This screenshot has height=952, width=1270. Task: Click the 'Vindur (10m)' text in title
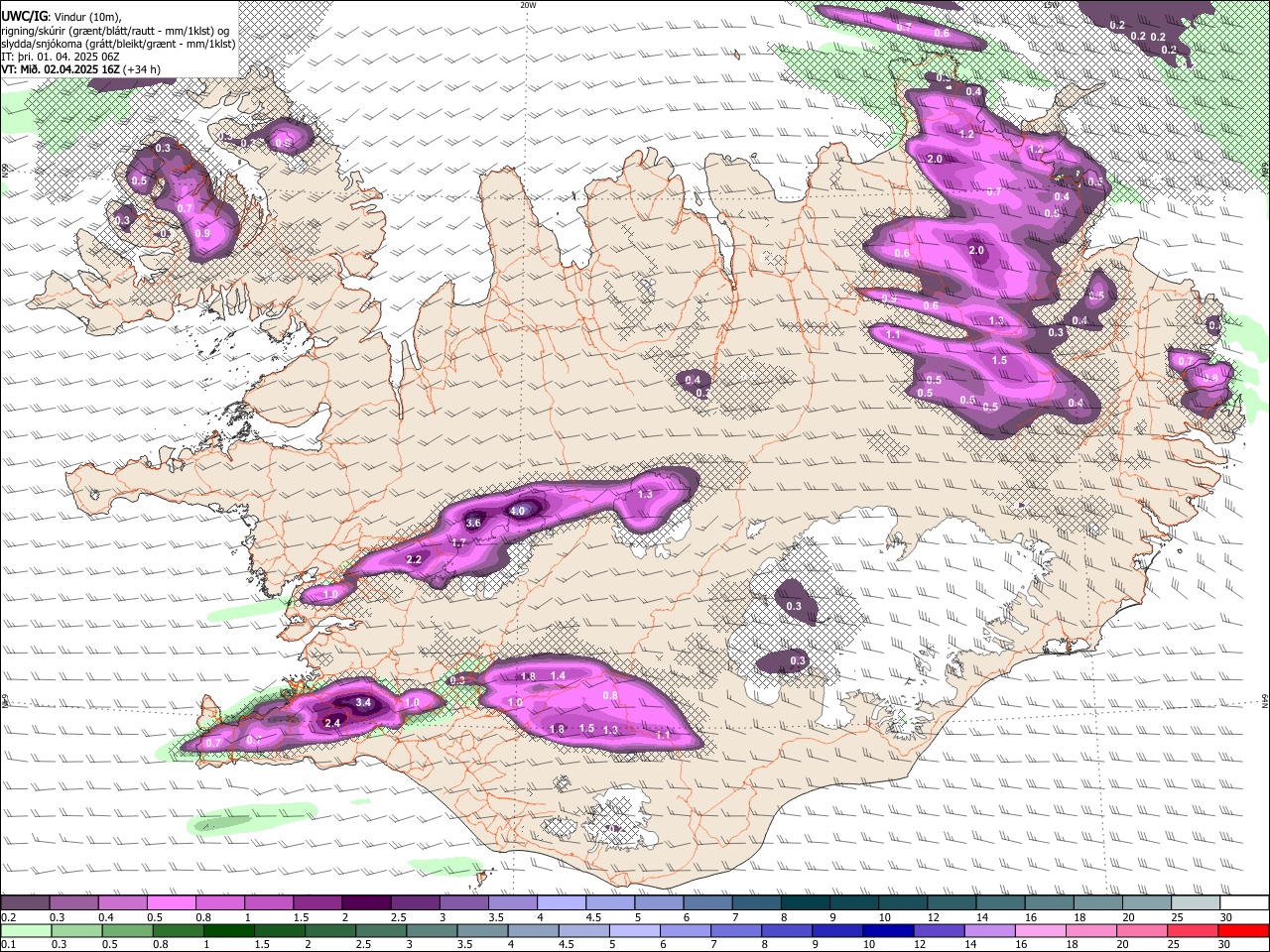(x=85, y=16)
